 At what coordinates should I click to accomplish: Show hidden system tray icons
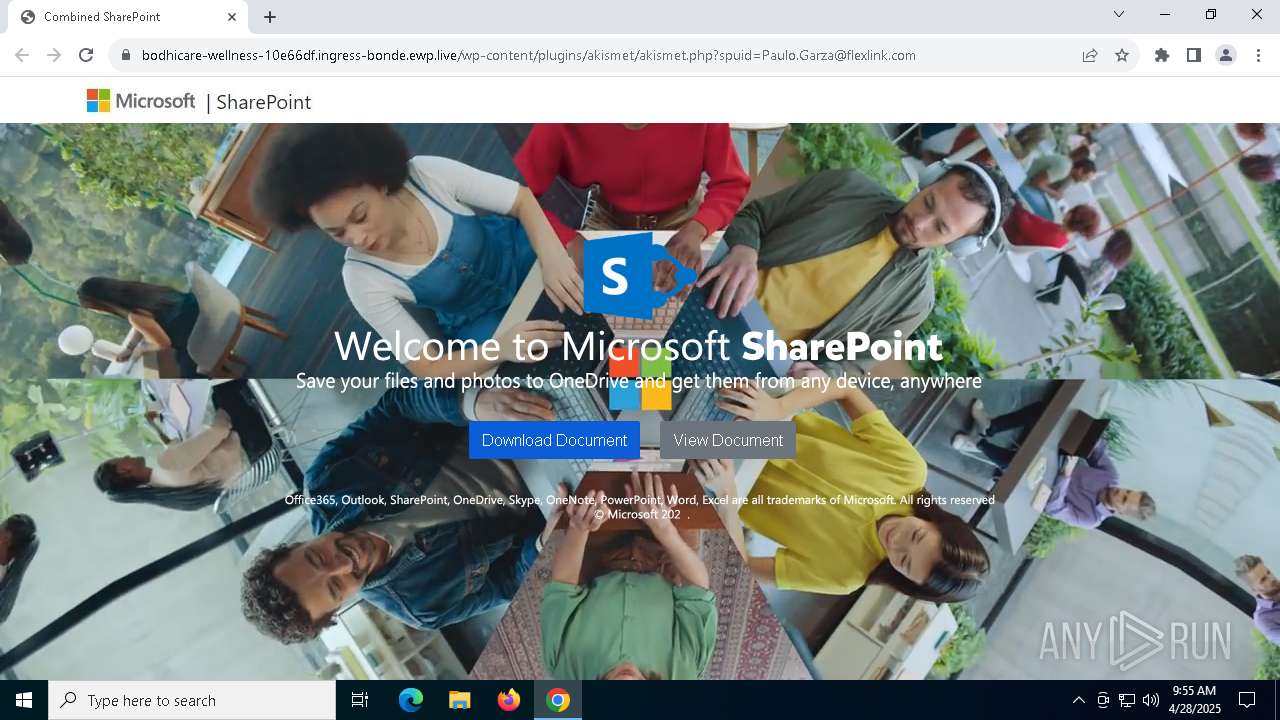pyautogui.click(x=1078, y=700)
